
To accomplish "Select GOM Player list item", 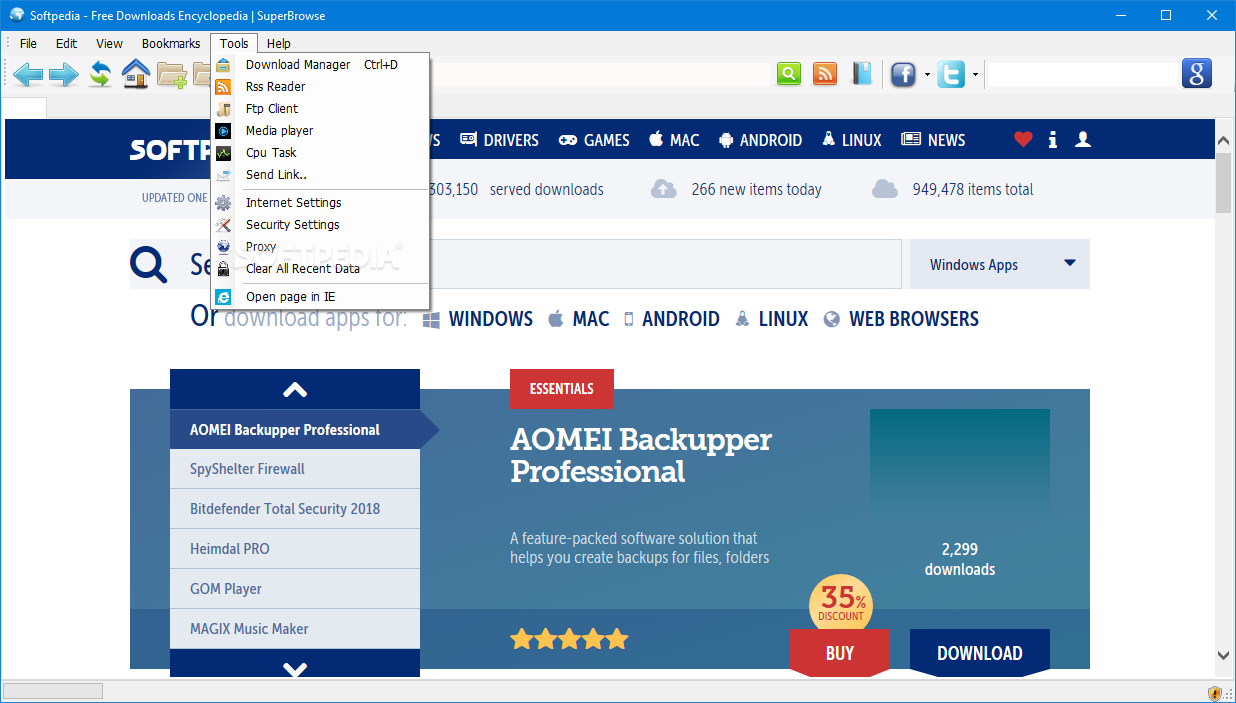I will point(295,589).
